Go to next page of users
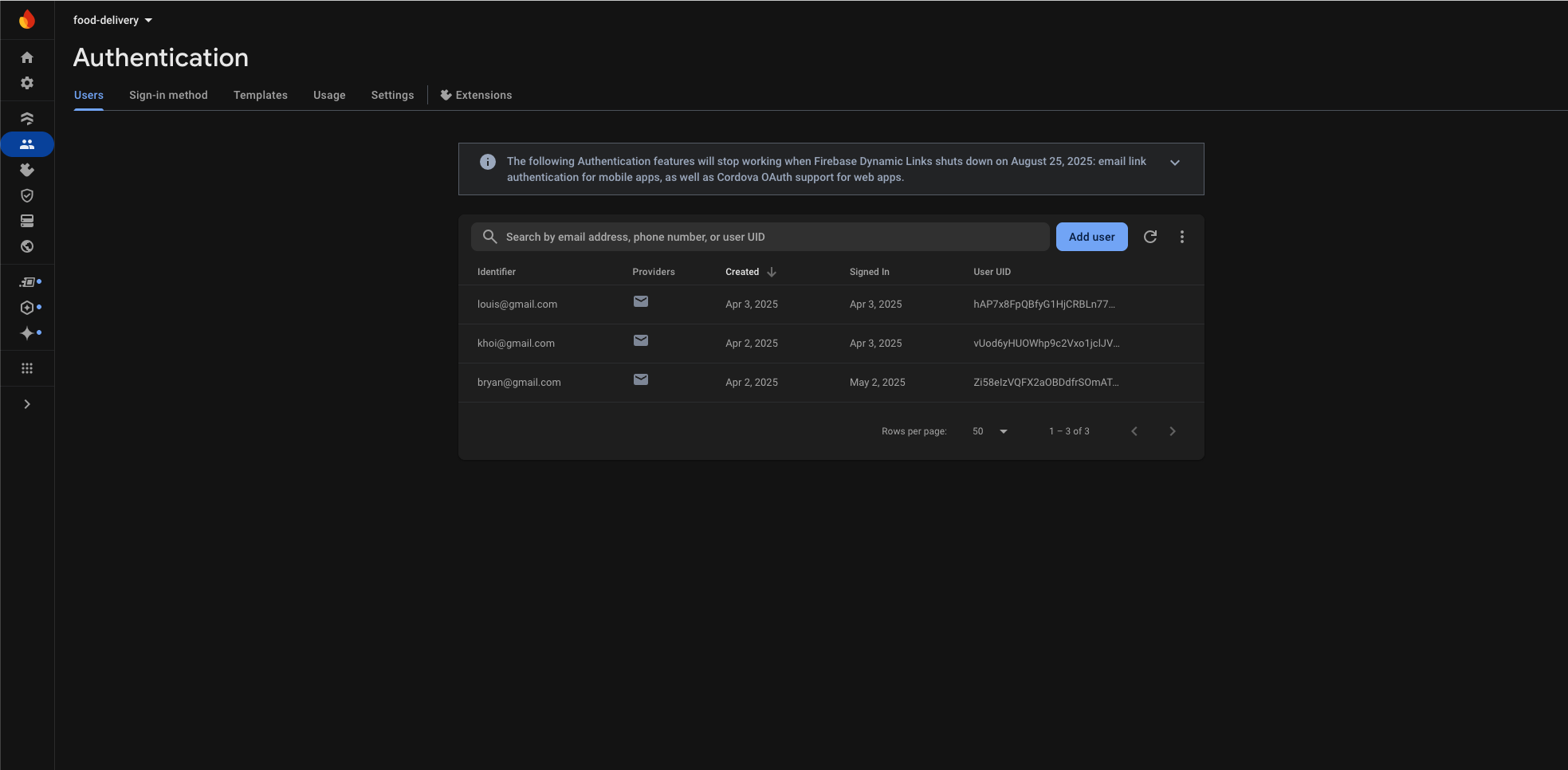Viewport: 1568px width, 770px height. [1173, 431]
